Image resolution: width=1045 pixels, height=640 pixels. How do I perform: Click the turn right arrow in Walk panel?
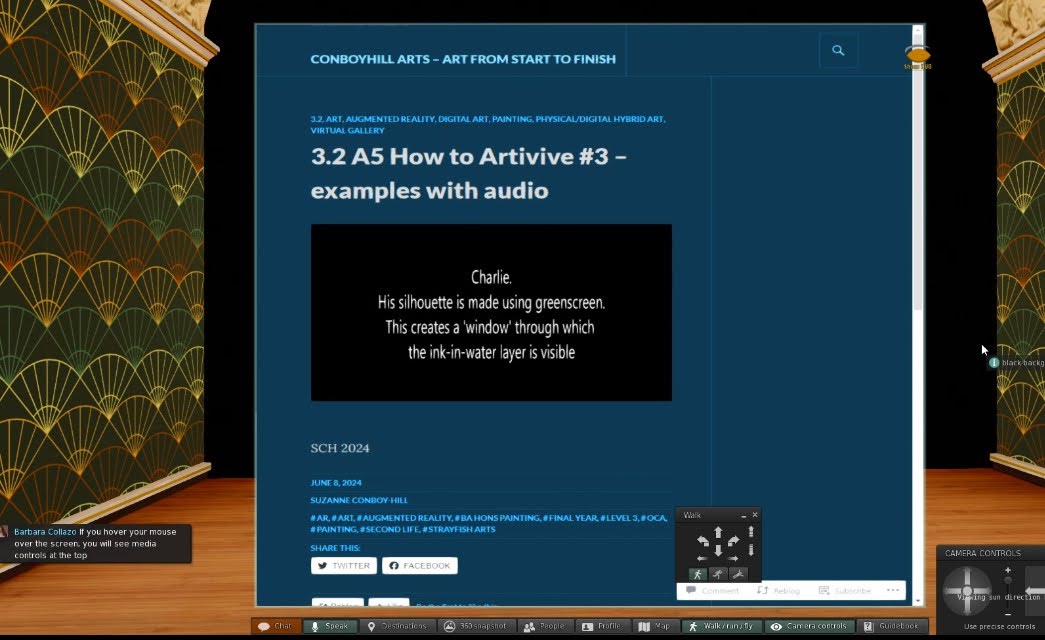734,541
